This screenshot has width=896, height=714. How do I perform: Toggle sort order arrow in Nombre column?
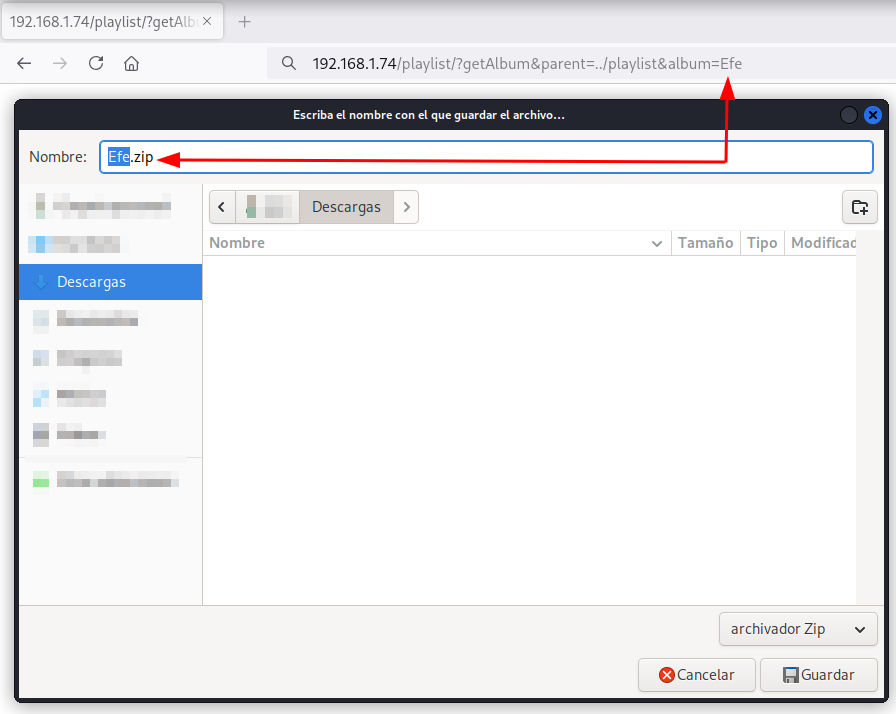click(657, 243)
